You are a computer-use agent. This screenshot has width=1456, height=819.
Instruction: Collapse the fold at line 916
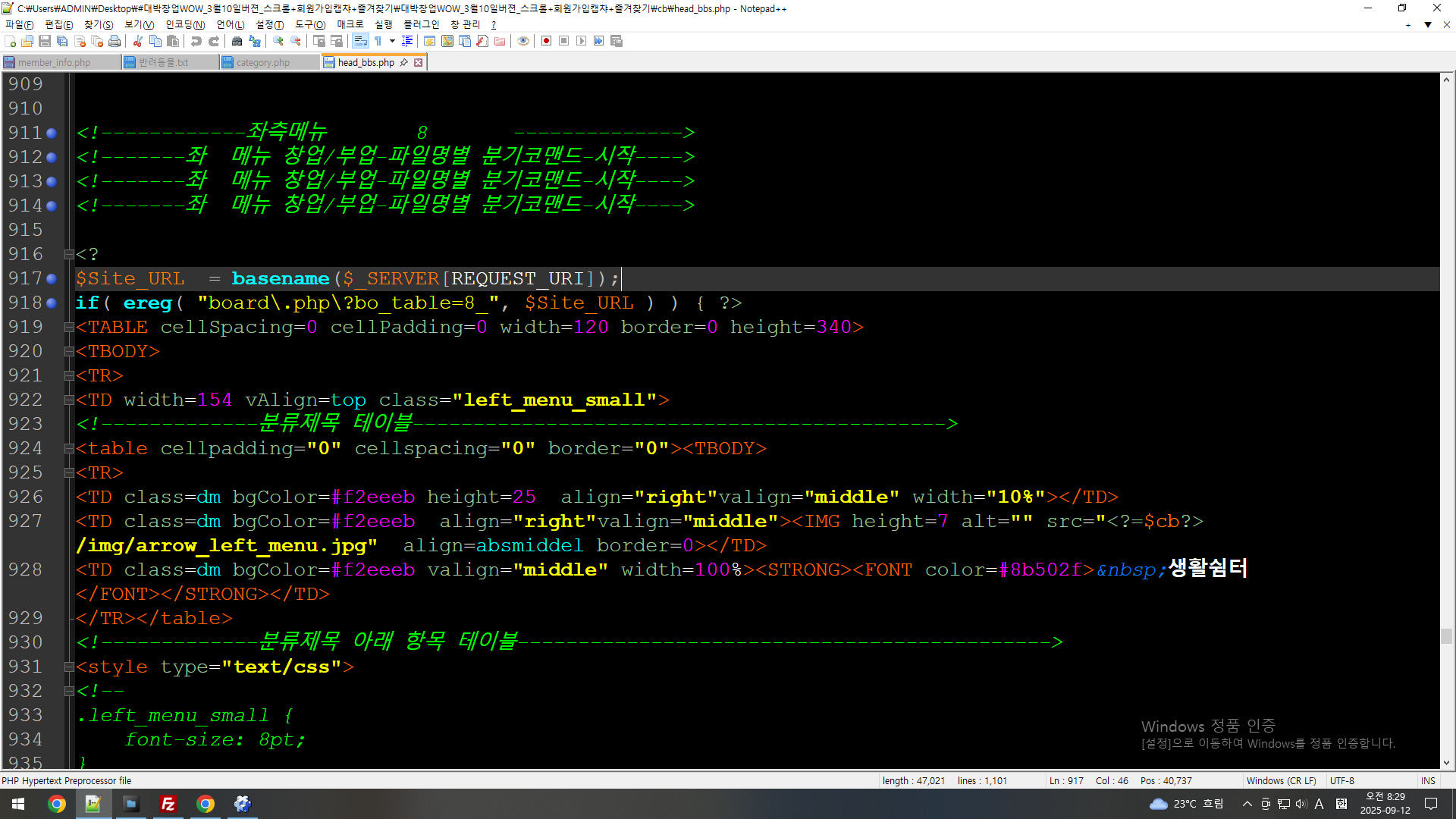pos(69,254)
